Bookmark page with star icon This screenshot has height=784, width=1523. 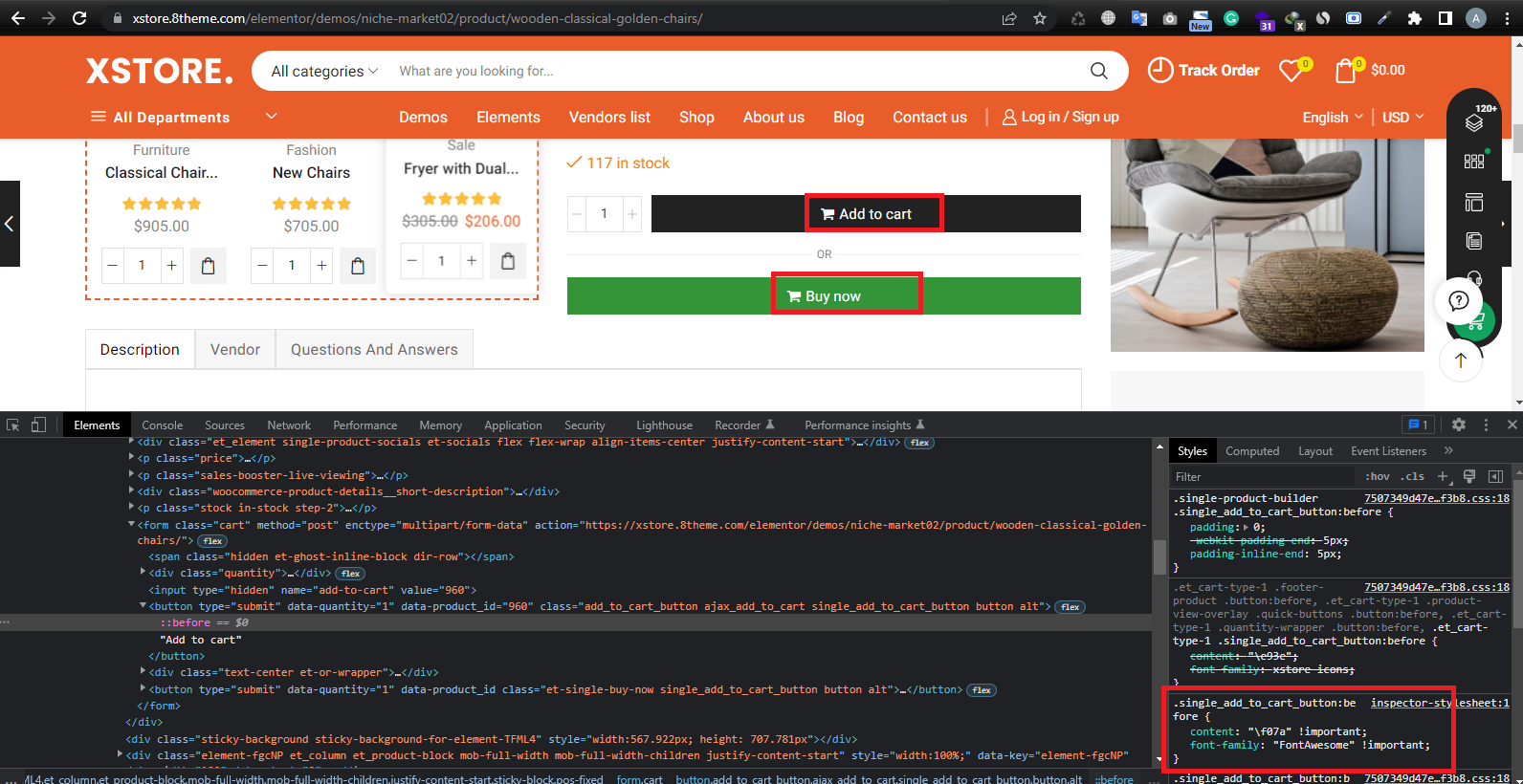[1040, 18]
